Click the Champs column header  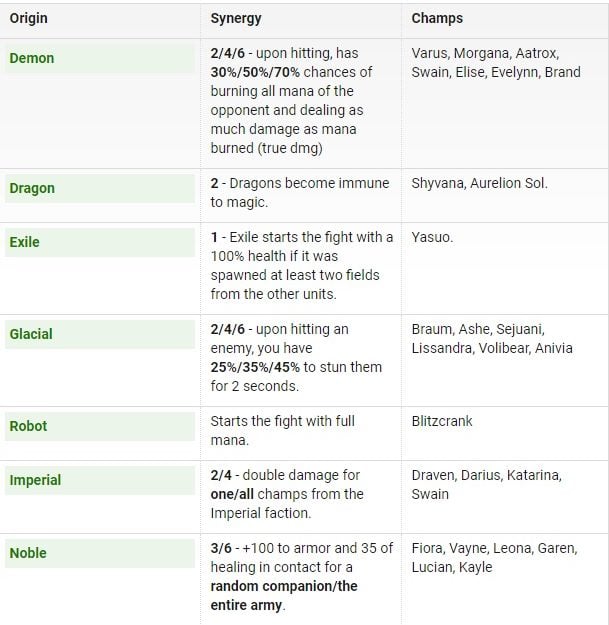coord(437,18)
